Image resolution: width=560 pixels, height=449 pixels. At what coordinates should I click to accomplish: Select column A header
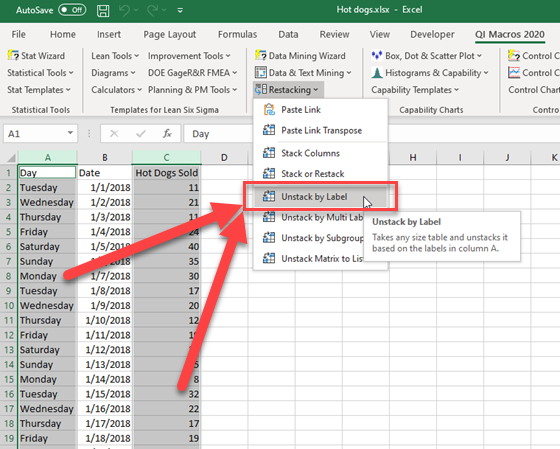48,157
